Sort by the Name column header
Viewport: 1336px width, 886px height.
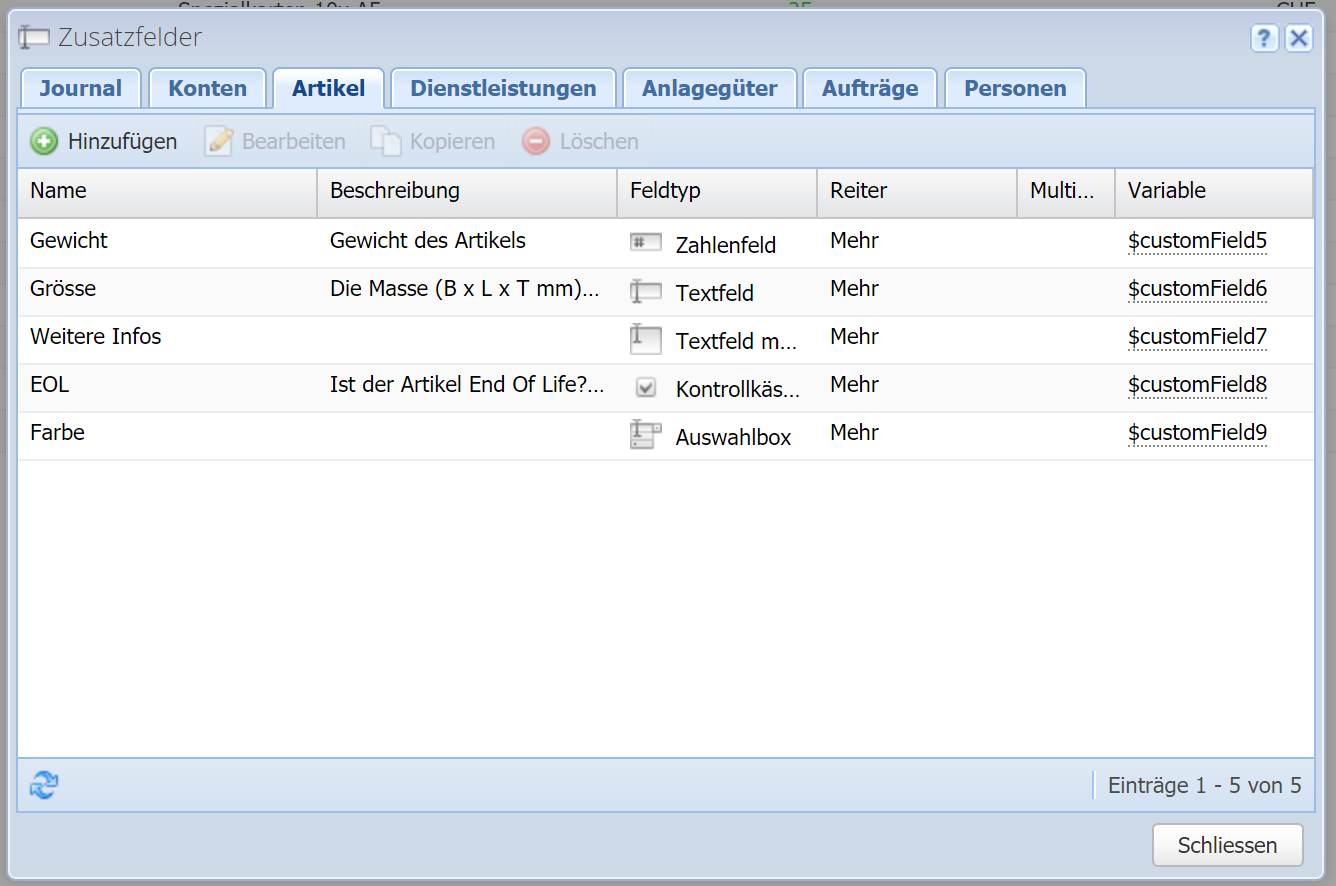(59, 191)
